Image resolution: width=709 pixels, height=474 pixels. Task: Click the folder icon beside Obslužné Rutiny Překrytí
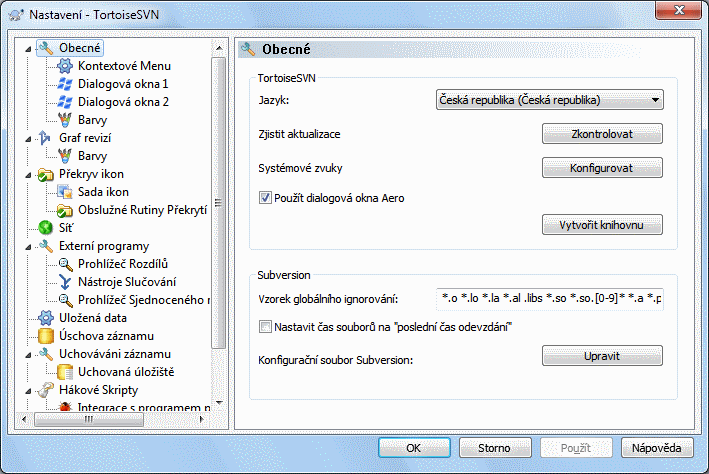pyautogui.click(x=65, y=210)
